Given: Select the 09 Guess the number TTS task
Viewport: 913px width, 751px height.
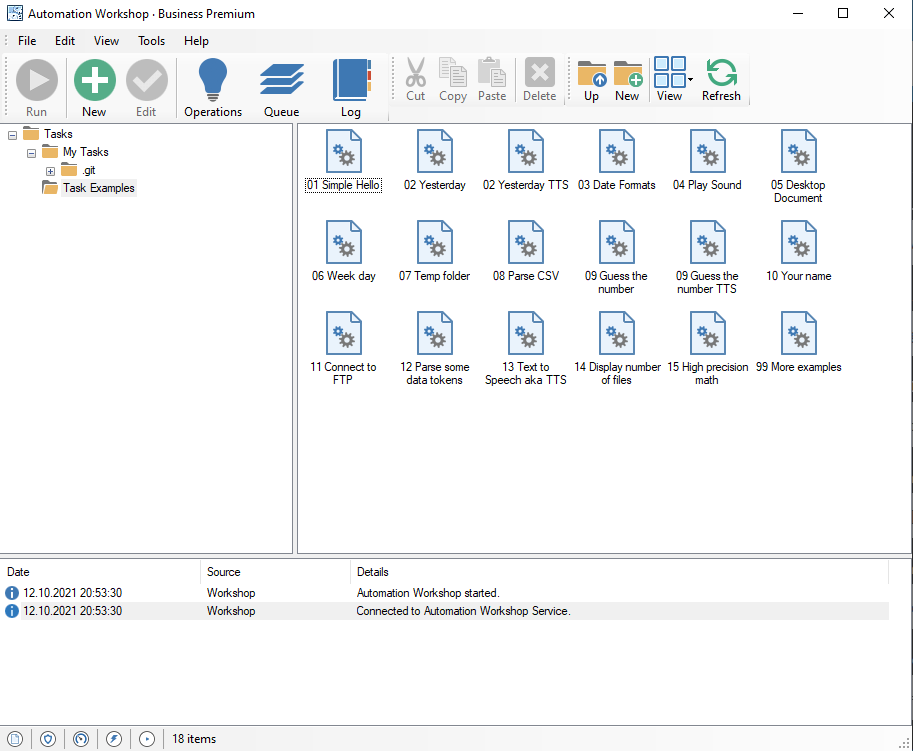Looking at the screenshot, I should (x=707, y=257).
